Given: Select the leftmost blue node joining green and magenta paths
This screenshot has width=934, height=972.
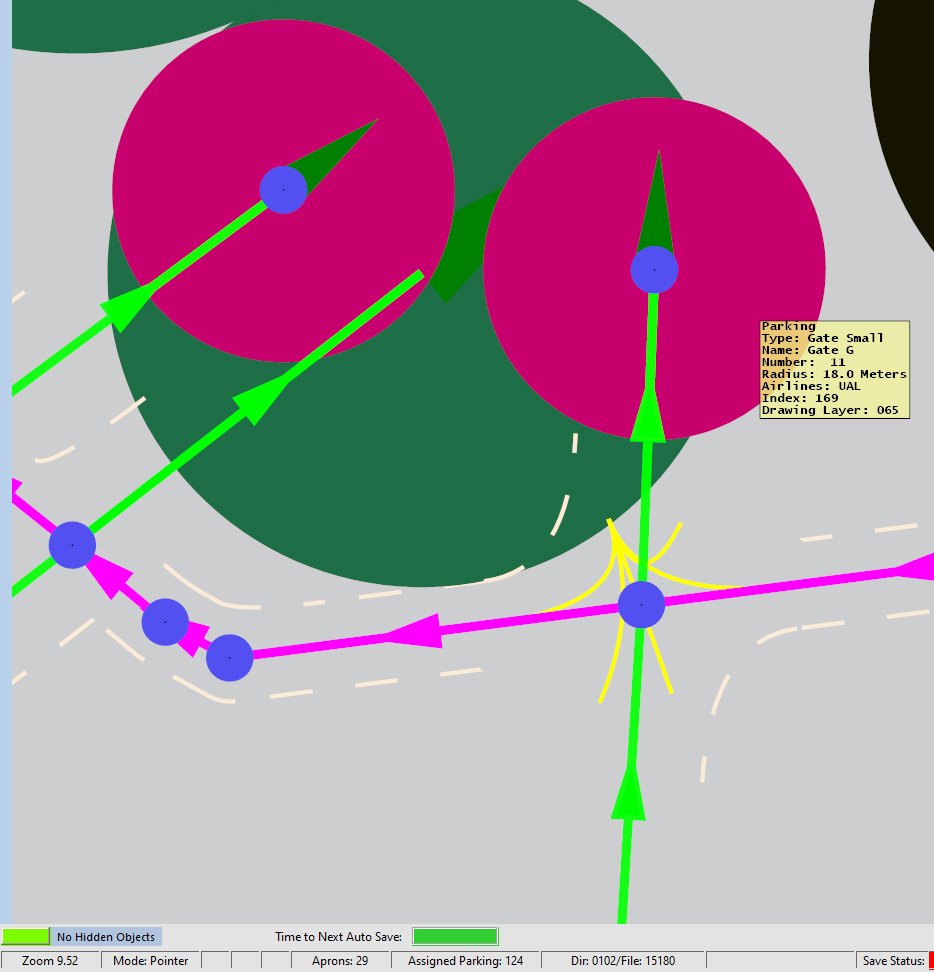Looking at the screenshot, I should tap(73, 545).
